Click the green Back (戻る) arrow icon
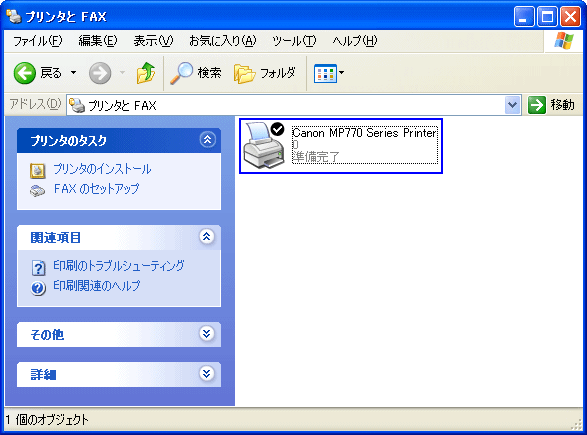The height and width of the screenshot is (435, 587). [25, 73]
